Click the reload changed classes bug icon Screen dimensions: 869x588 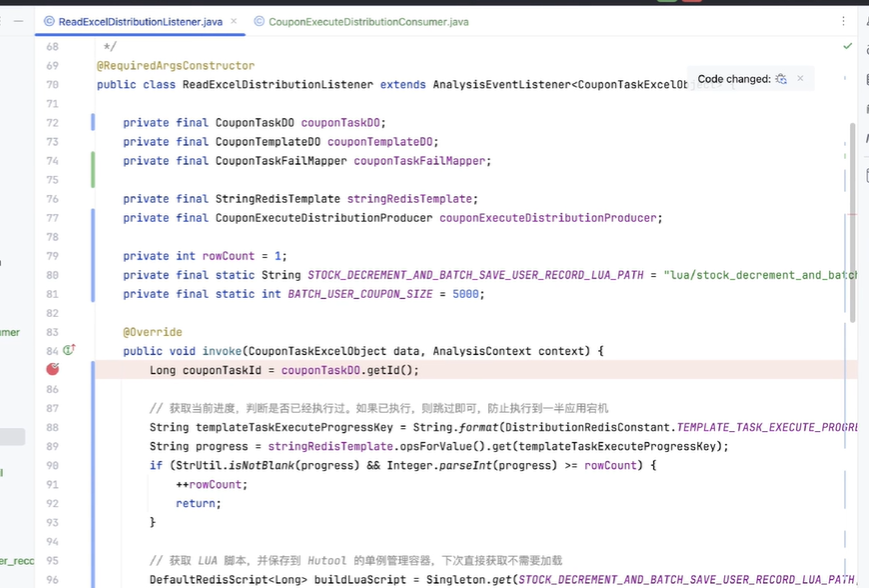(x=781, y=79)
